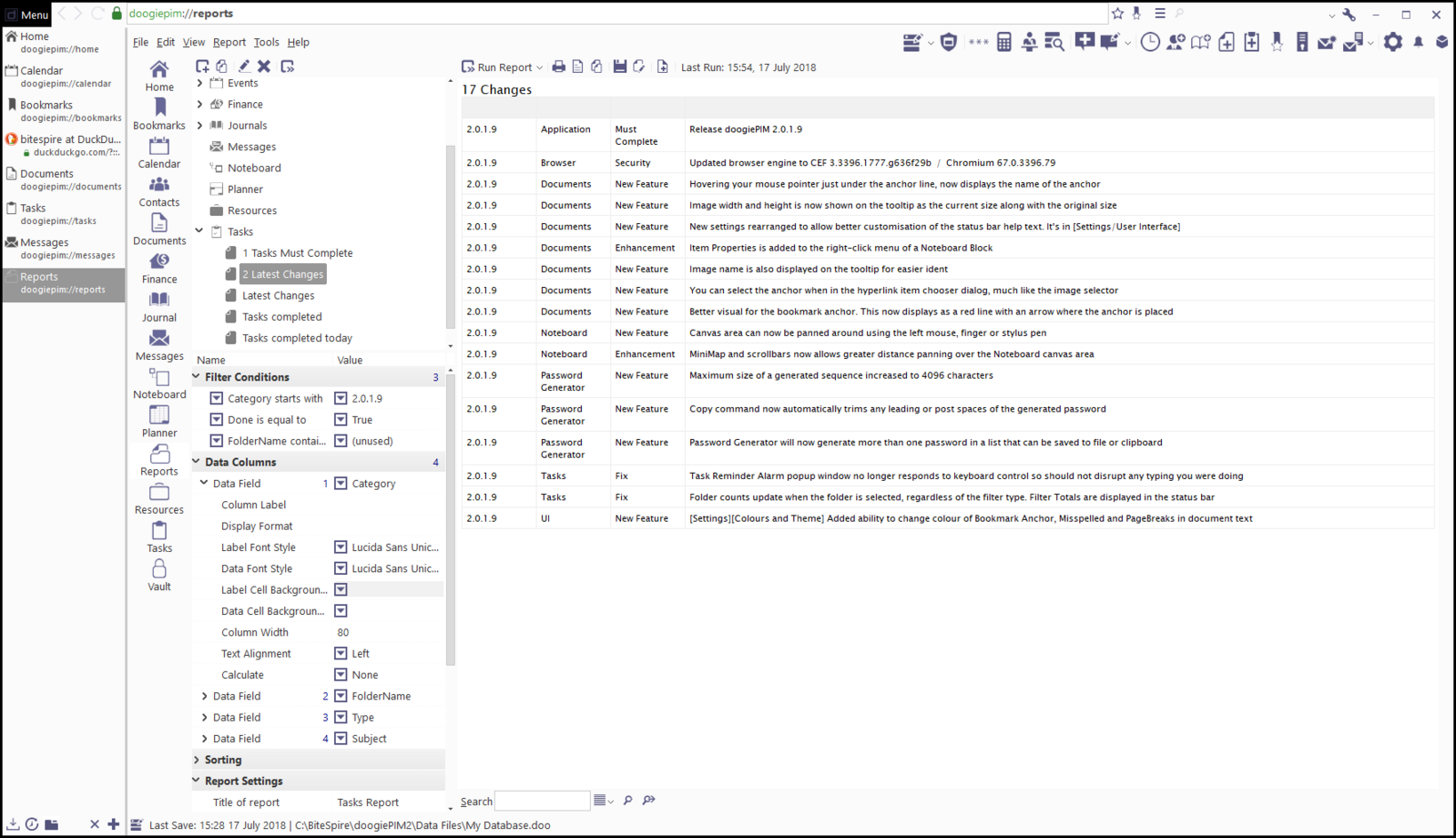Collapse the Data Columns section
The height and width of the screenshot is (838, 1456).
pyautogui.click(x=197, y=462)
